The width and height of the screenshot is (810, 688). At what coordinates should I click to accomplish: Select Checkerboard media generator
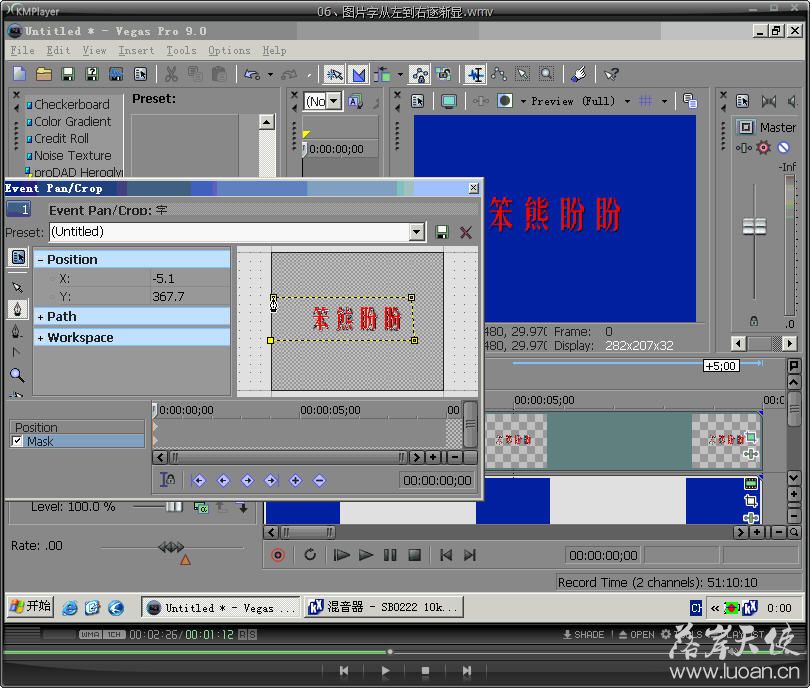point(72,104)
